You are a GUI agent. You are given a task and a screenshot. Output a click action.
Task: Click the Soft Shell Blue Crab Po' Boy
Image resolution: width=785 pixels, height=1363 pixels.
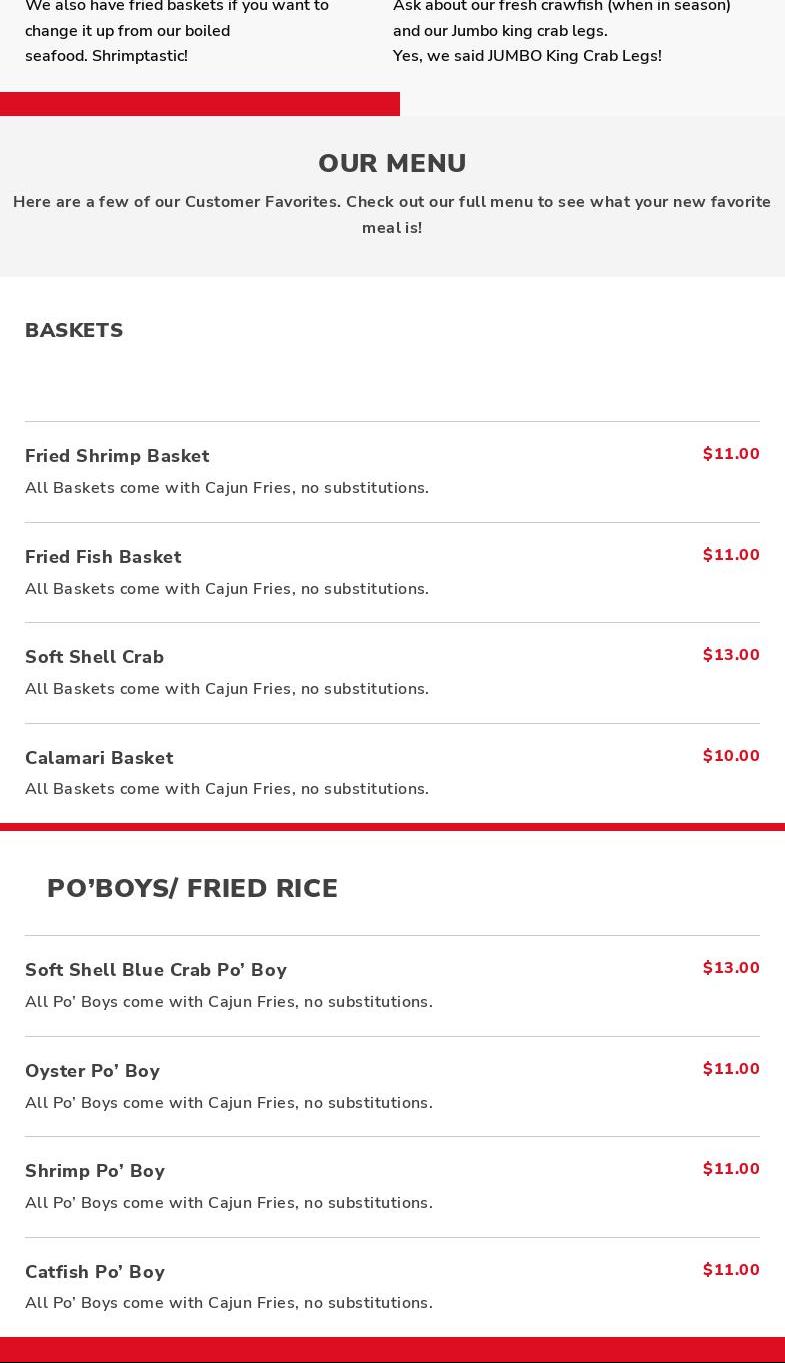click(x=156, y=970)
